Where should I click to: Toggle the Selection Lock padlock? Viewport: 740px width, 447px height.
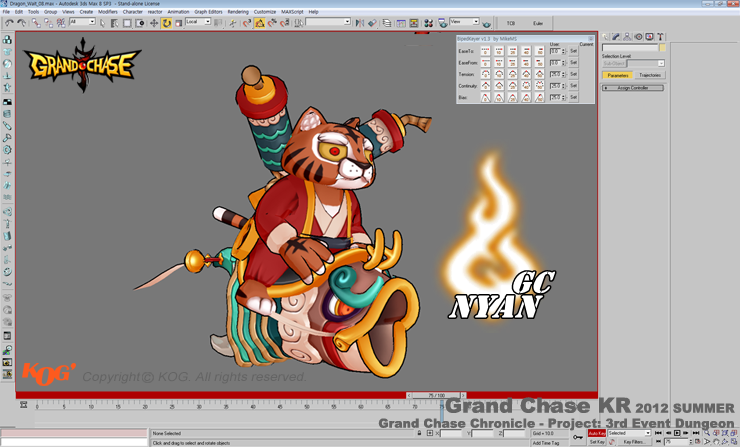pos(419,433)
